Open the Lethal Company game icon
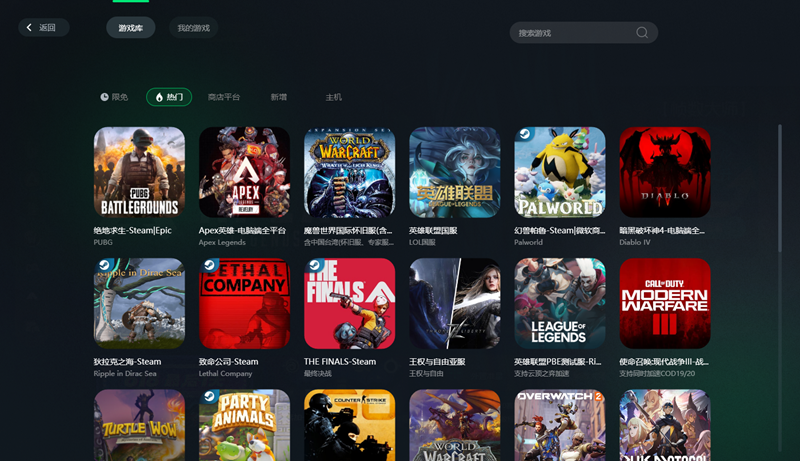 pyautogui.click(x=244, y=303)
